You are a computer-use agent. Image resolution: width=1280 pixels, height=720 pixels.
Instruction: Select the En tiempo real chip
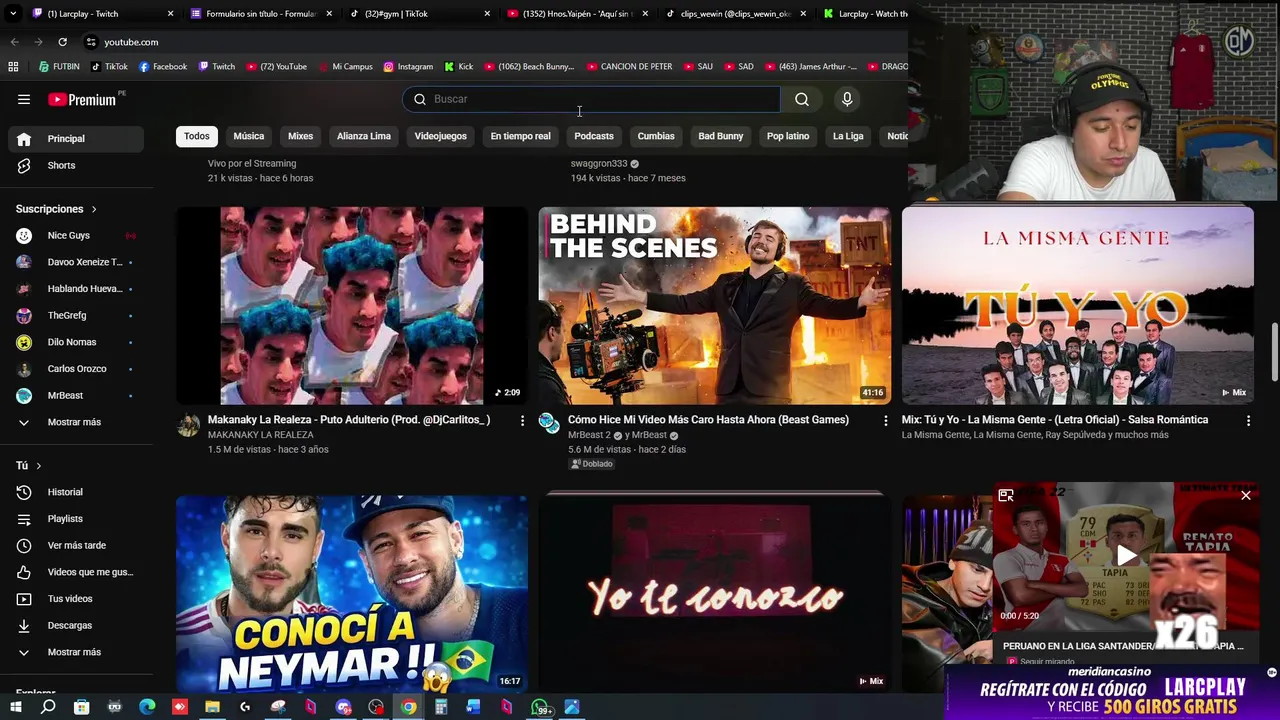coord(520,136)
